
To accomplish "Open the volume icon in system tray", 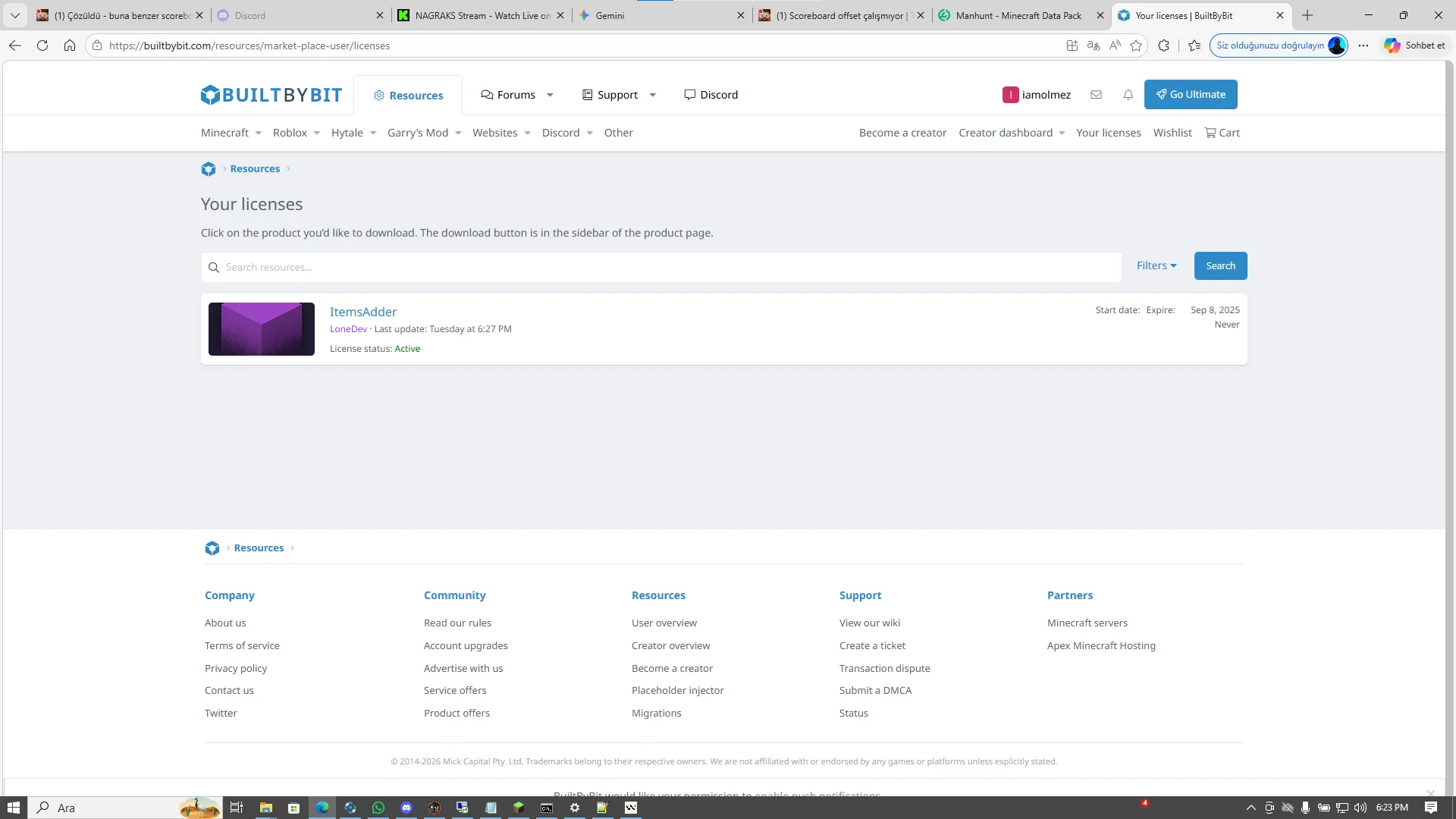I will pos(1360,808).
